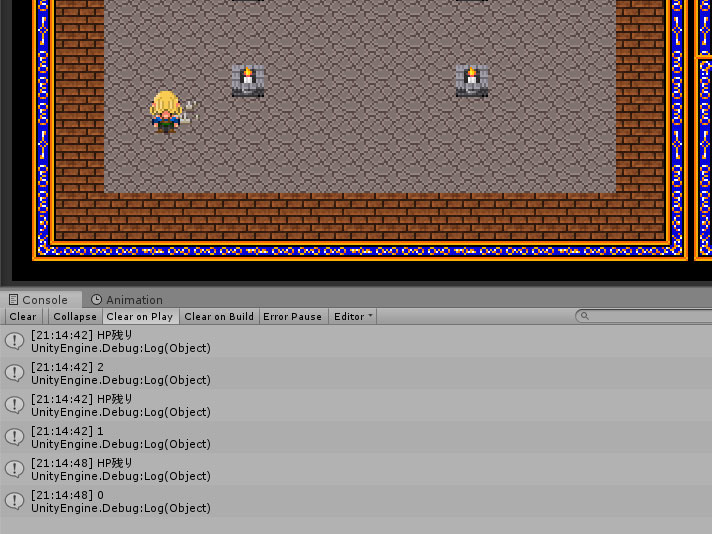Viewport: 712px width, 534px height.
Task: Click the right candle pedestal
Action: tap(472, 80)
